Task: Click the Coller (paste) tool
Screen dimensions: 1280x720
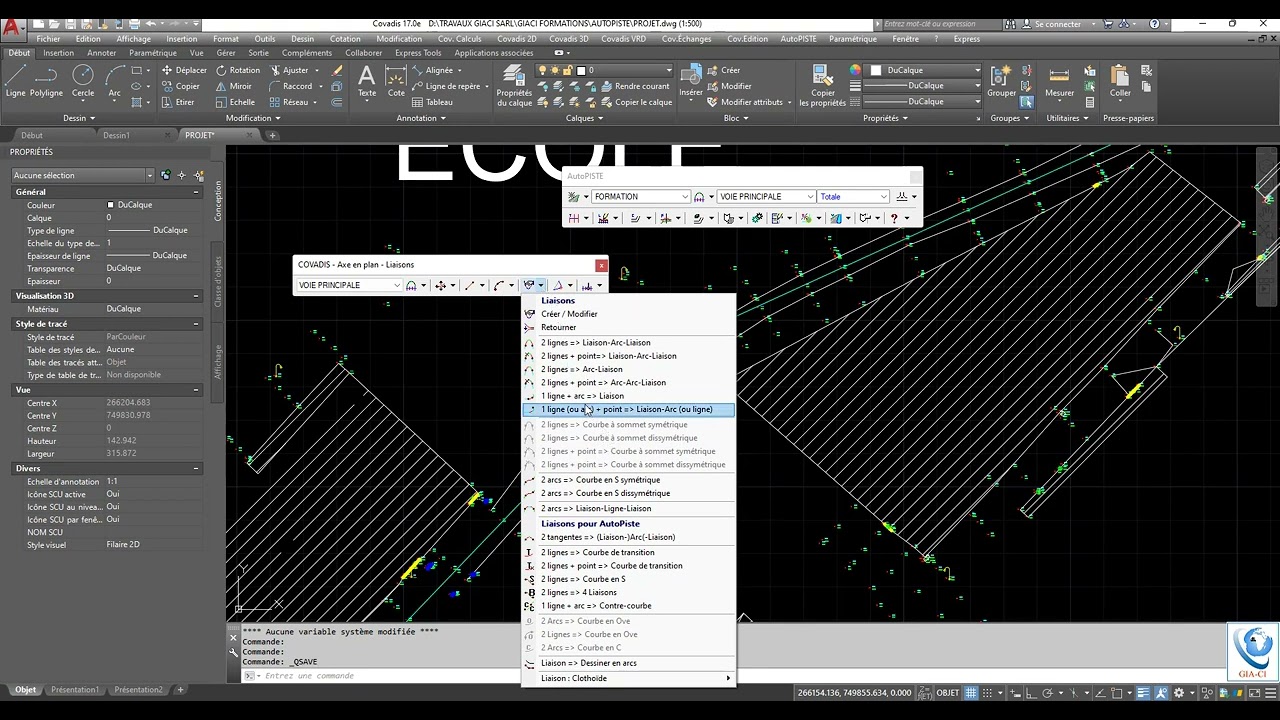Action: pos(1120,81)
